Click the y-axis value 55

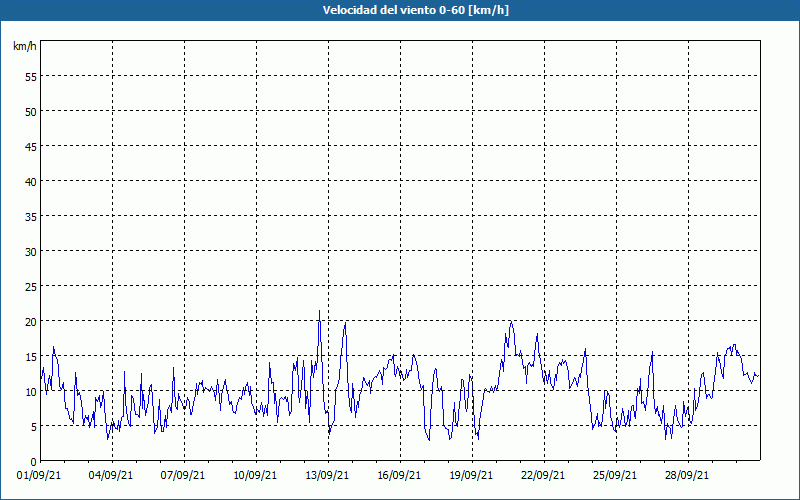click(31, 77)
